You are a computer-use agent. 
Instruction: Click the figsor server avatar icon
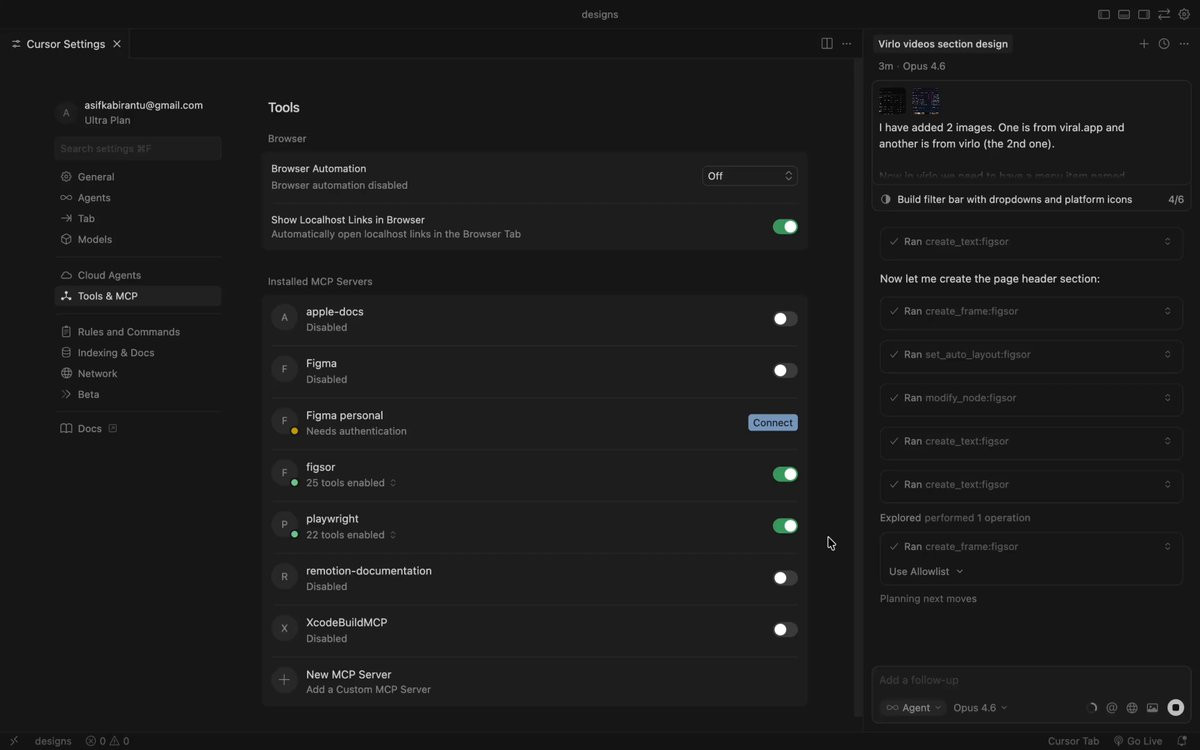[x=284, y=473]
